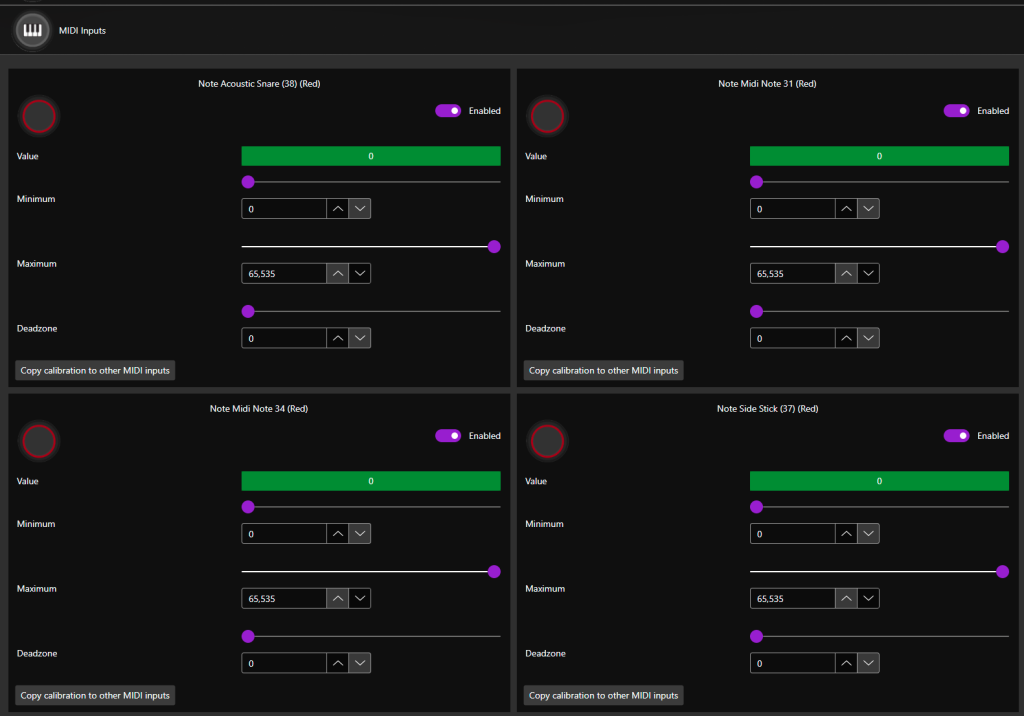1024x716 pixels.
Task: Toggle Enabled switch for Midi Note 34
Action: [448, 436]
